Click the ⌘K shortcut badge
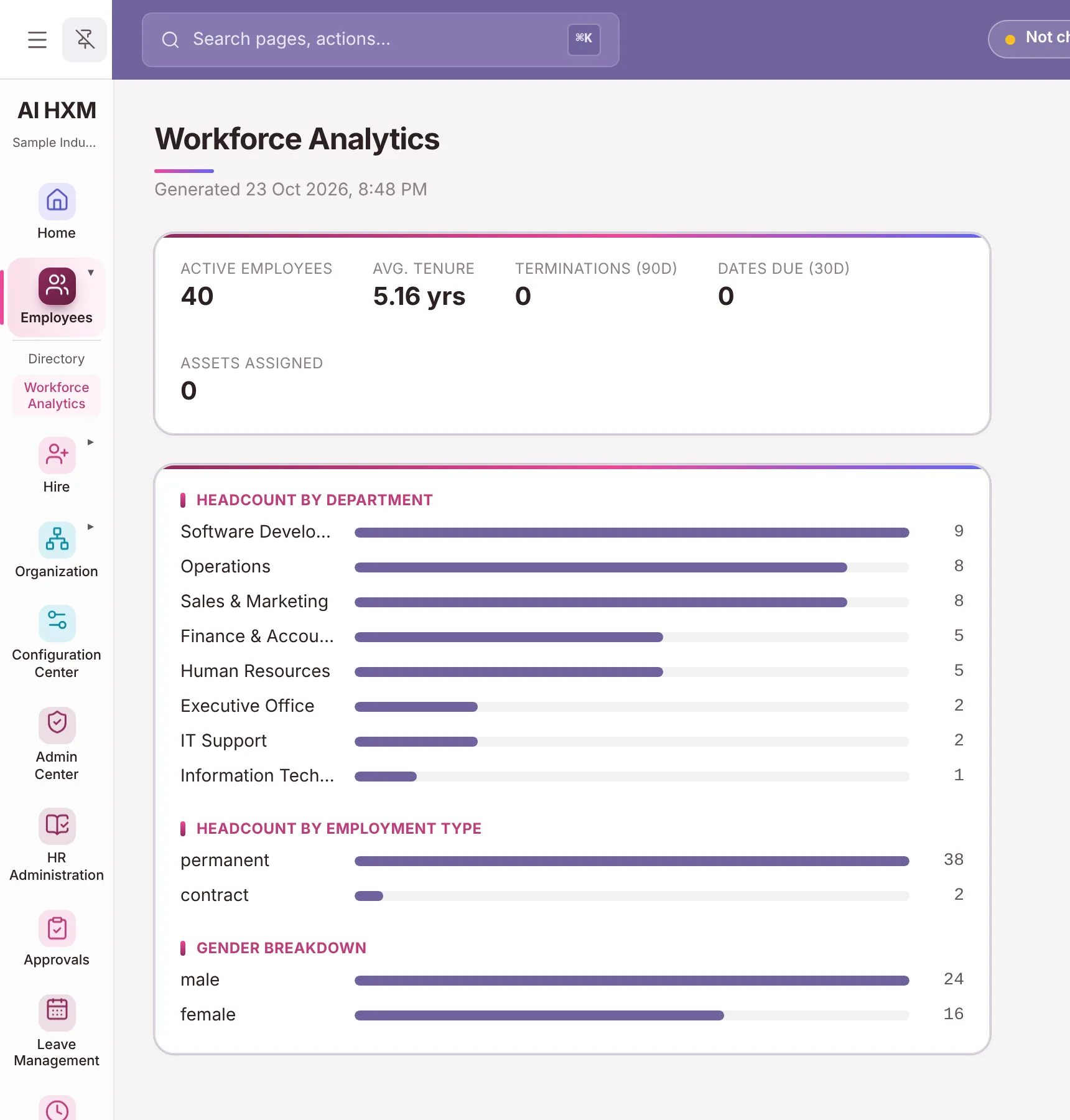 584,39
